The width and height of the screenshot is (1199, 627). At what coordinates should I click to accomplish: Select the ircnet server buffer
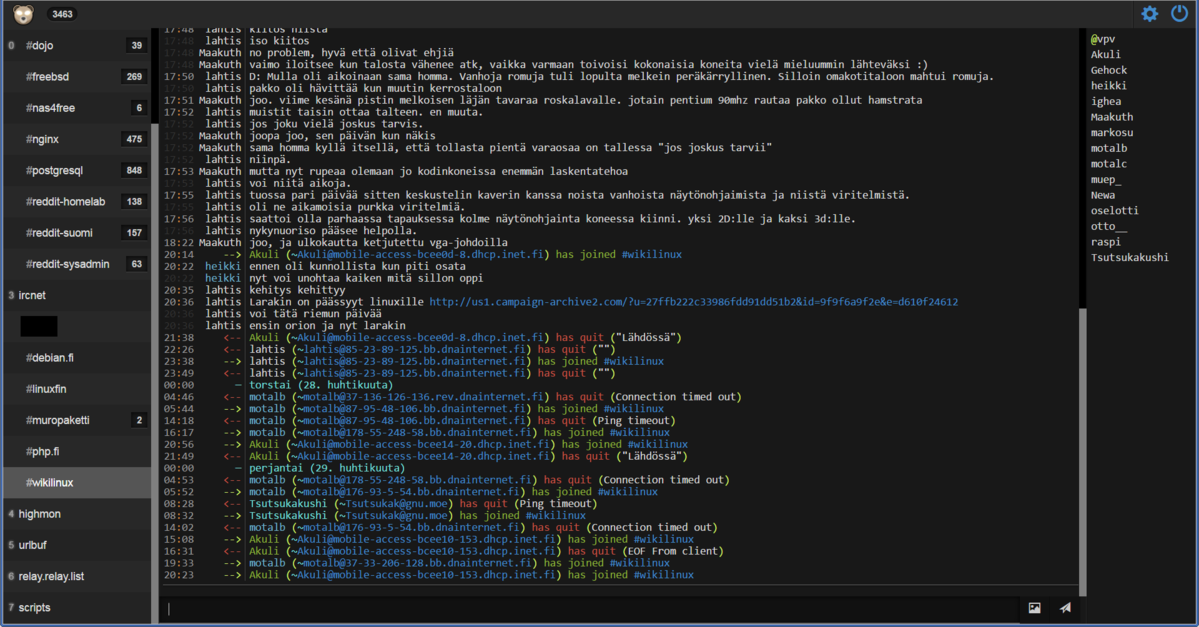click(32, 296)
